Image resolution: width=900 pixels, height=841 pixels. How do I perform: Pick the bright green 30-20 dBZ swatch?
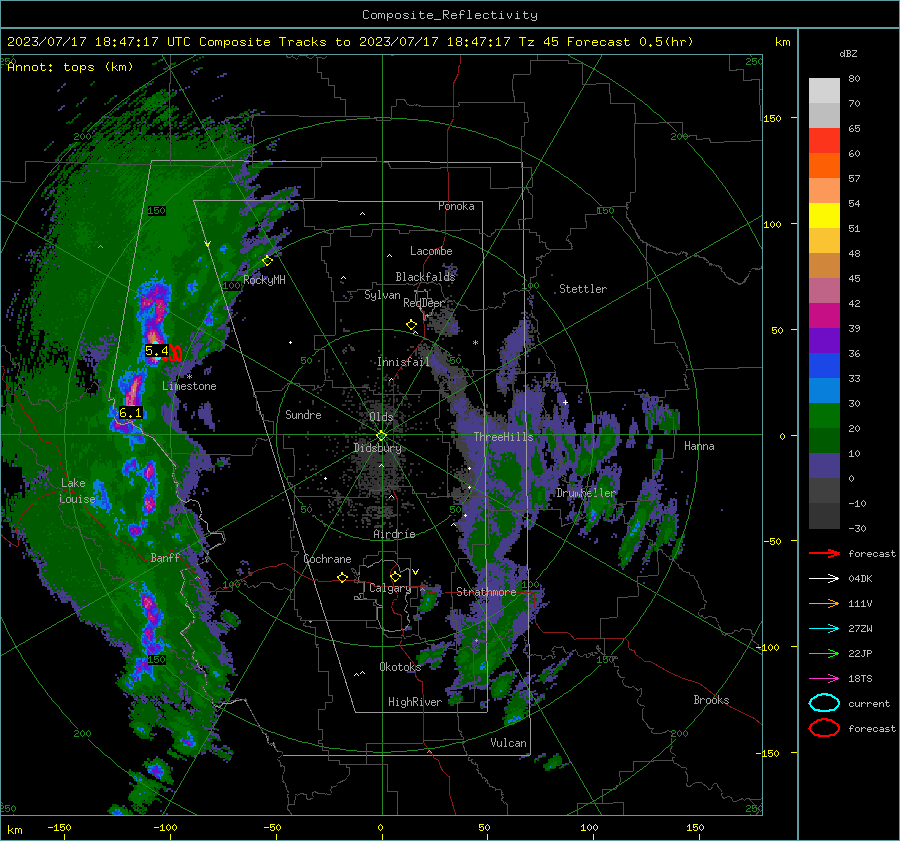pyautogui.click(x=824, y=416)
